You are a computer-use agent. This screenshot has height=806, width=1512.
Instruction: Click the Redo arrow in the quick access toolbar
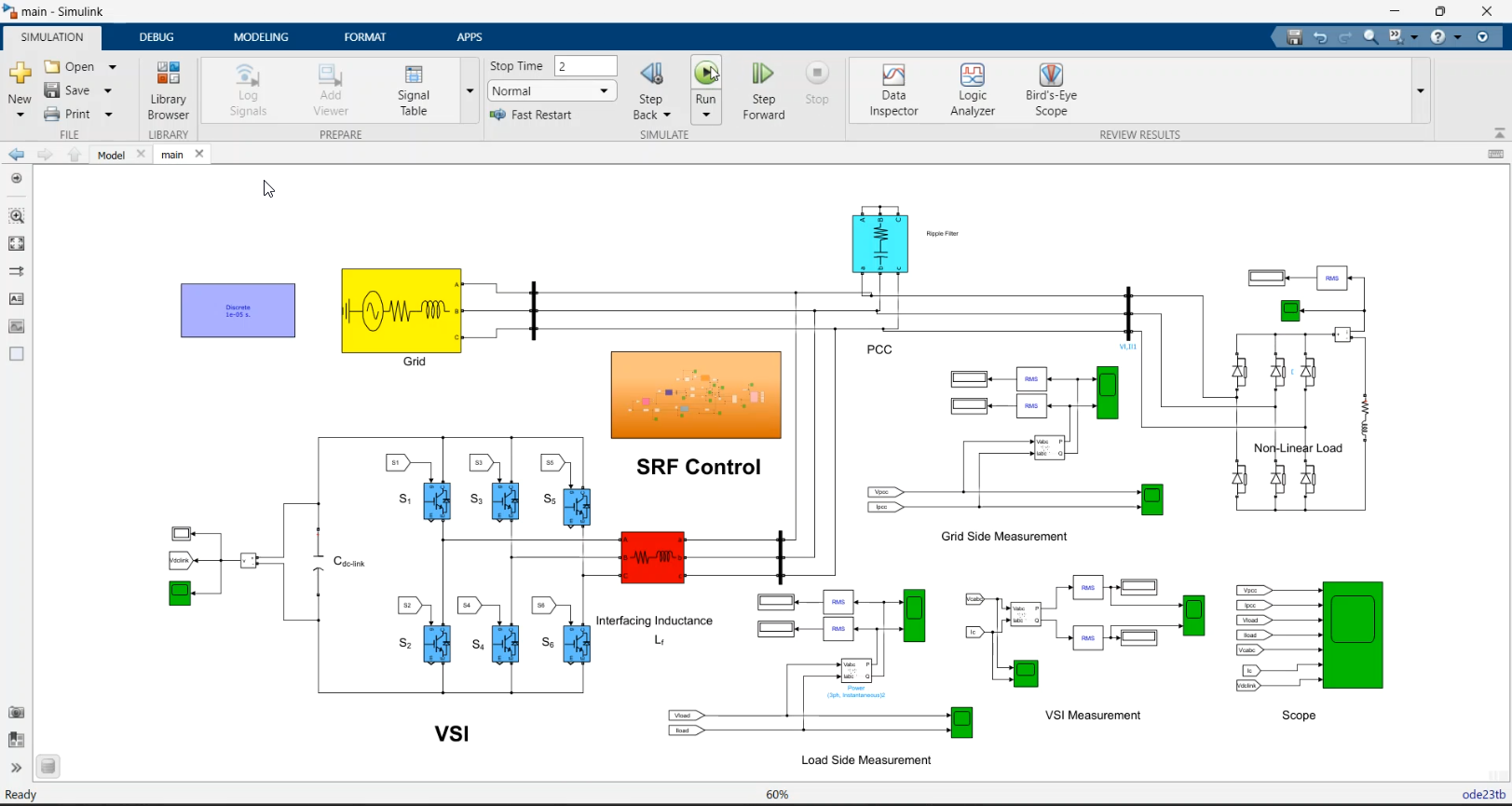pyautogui.click(x=1345, y=37)
